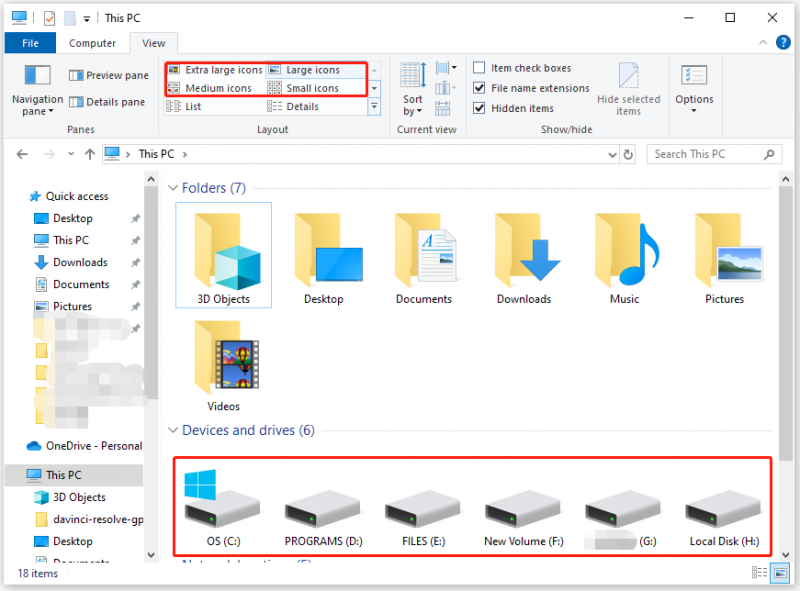The width and height of the screenshot is (800, 591).
Task: Select Small icons layout
Action: point(304,88)
